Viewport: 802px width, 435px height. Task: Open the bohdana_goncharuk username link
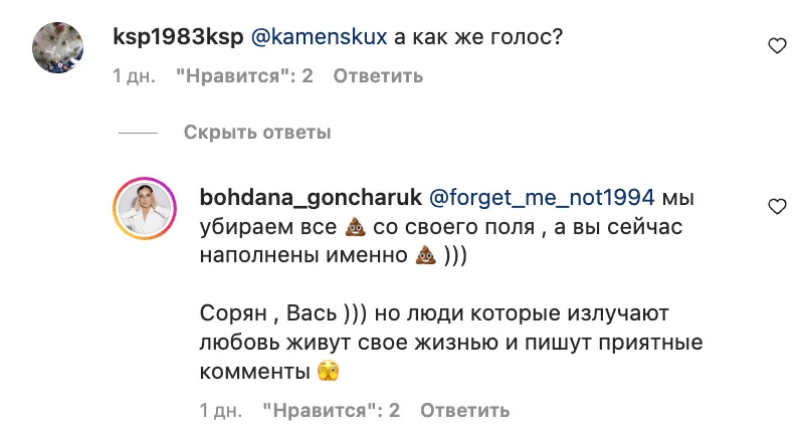point(310,194)
